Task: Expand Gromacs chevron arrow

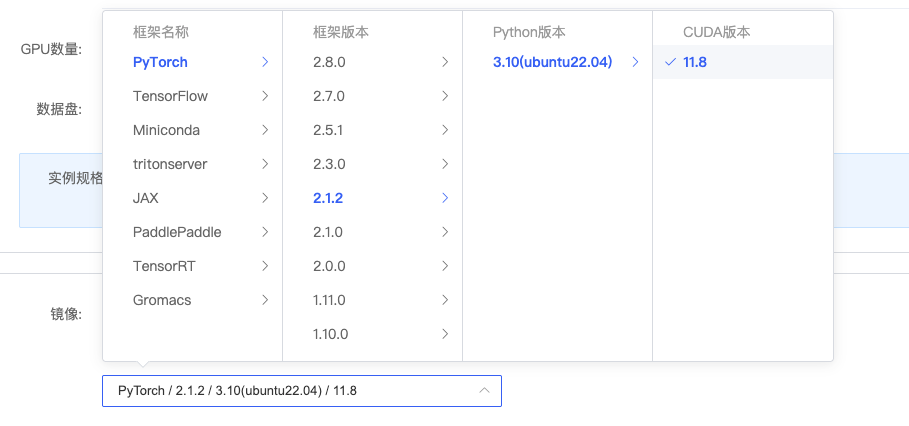Action: 265,300
